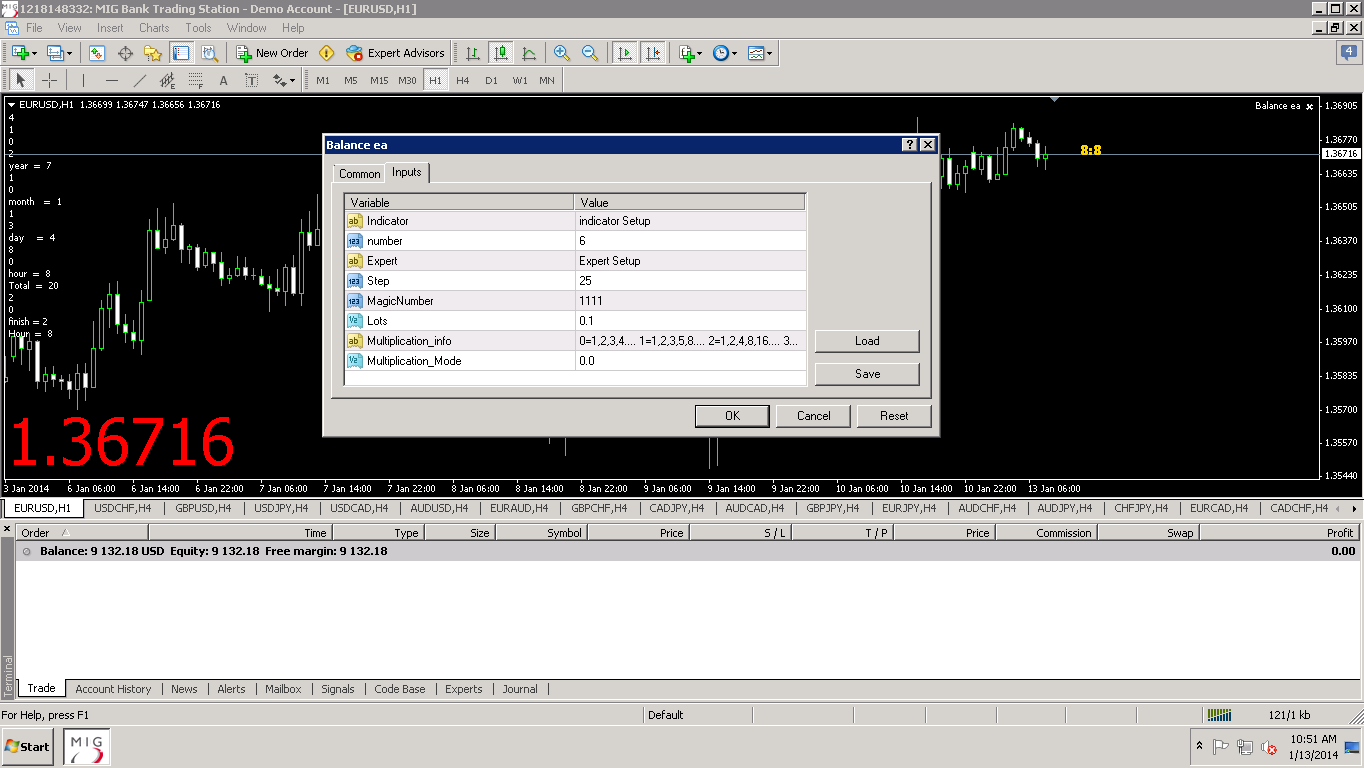Screen dimensions: 1364x768
Task: Expand the new chart dropdown arrow
Action: tap(34, 53)
